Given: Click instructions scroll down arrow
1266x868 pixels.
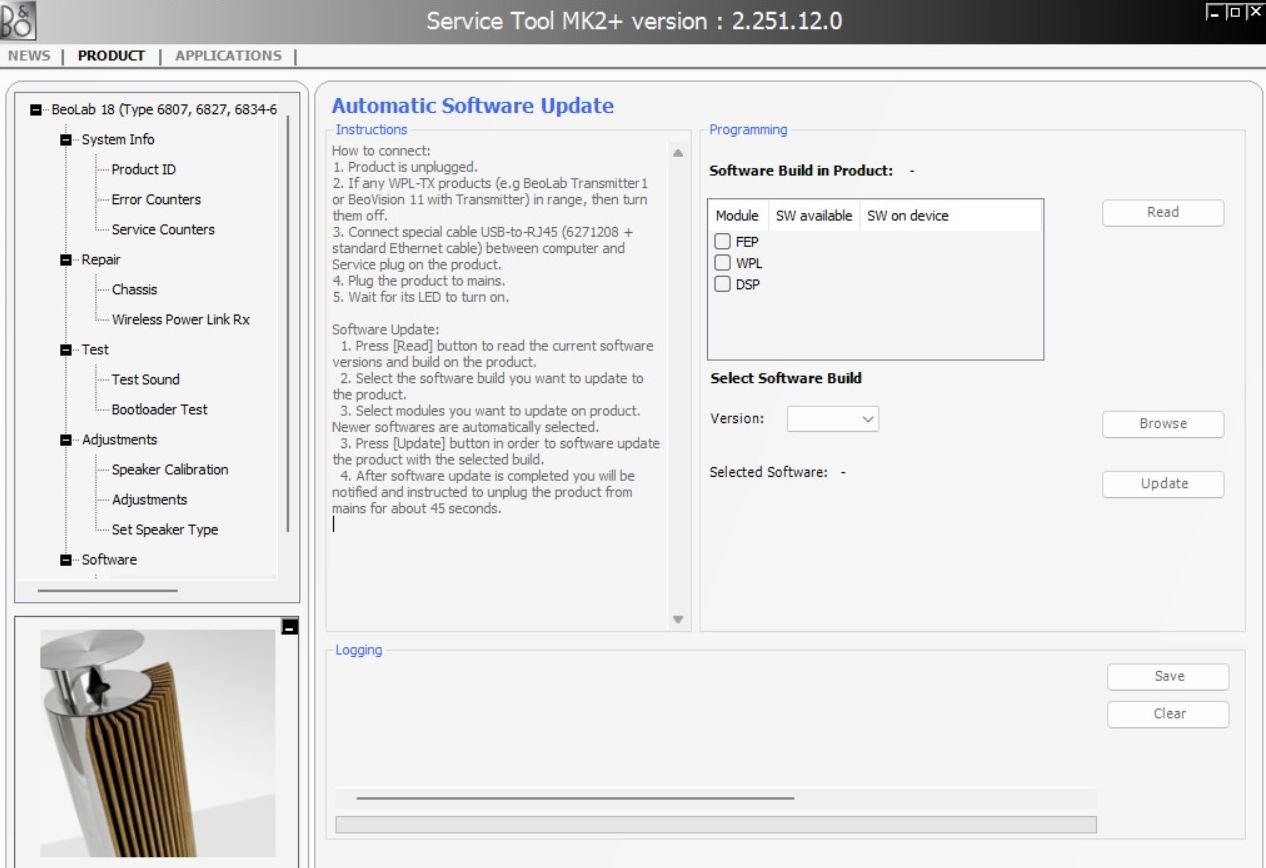Looking at the screenshot, I should [677, 619].
